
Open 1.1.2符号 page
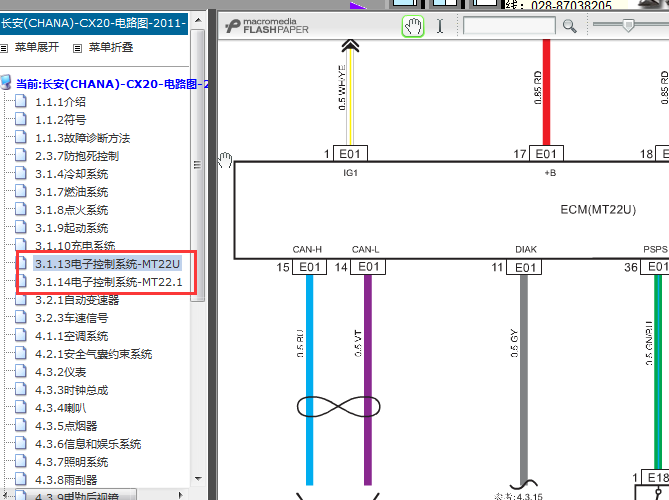[60, 120]
